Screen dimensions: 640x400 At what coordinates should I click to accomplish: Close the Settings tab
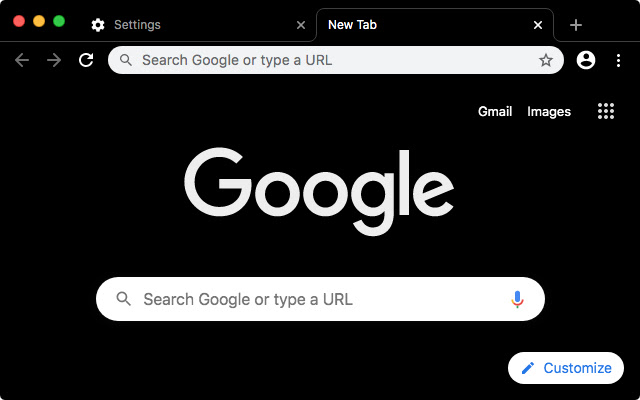click(301, 25)
